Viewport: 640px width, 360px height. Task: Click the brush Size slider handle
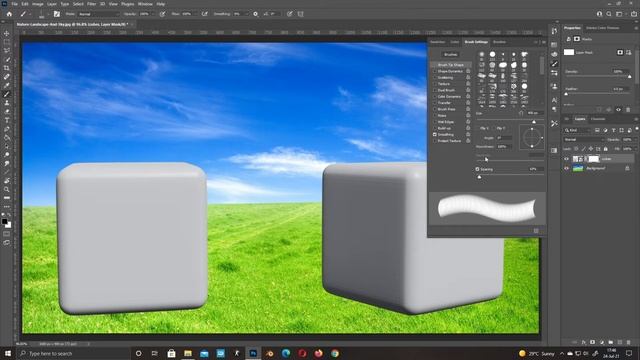click(534, 122)
